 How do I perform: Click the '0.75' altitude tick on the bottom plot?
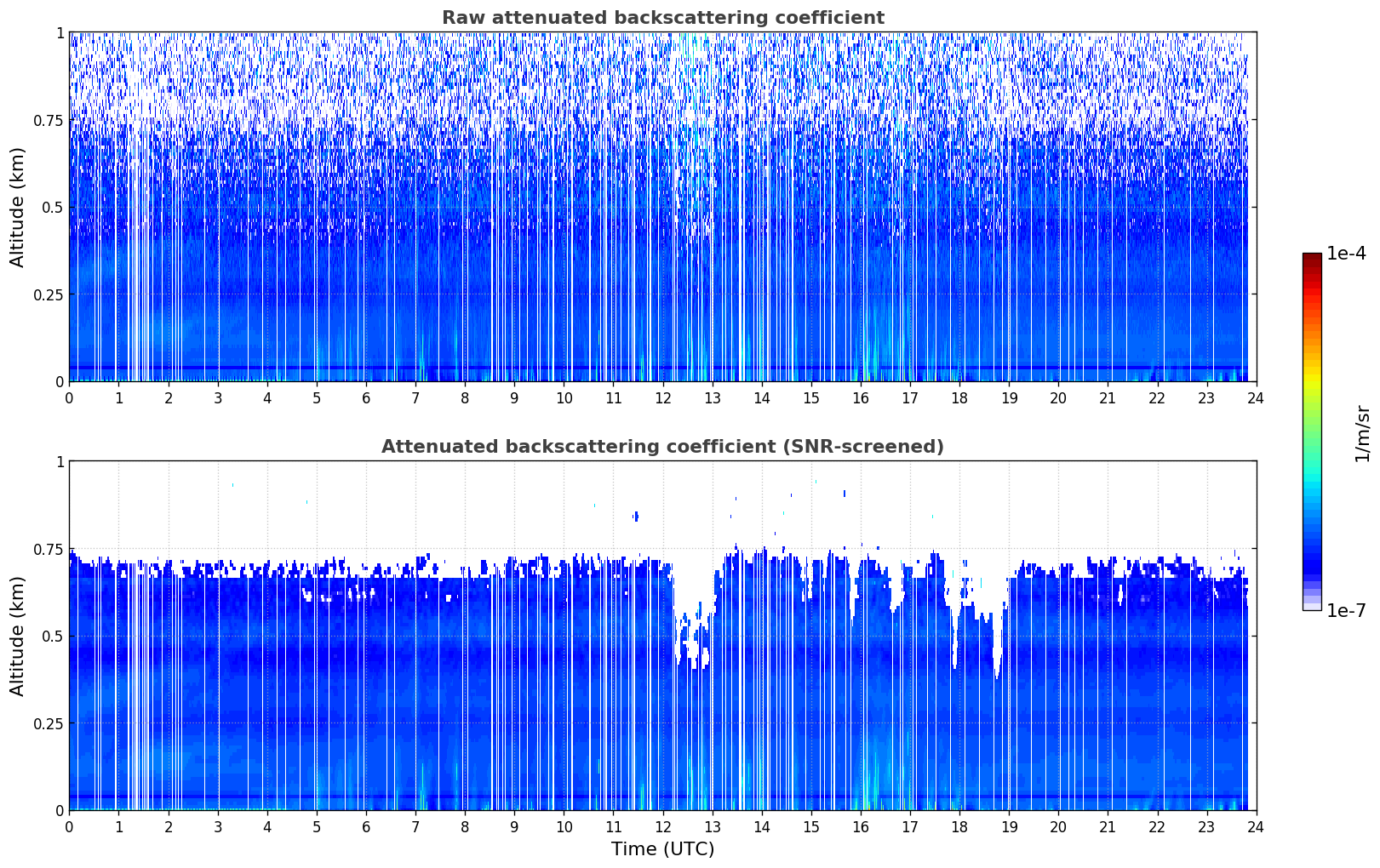(x=47, y=549)
